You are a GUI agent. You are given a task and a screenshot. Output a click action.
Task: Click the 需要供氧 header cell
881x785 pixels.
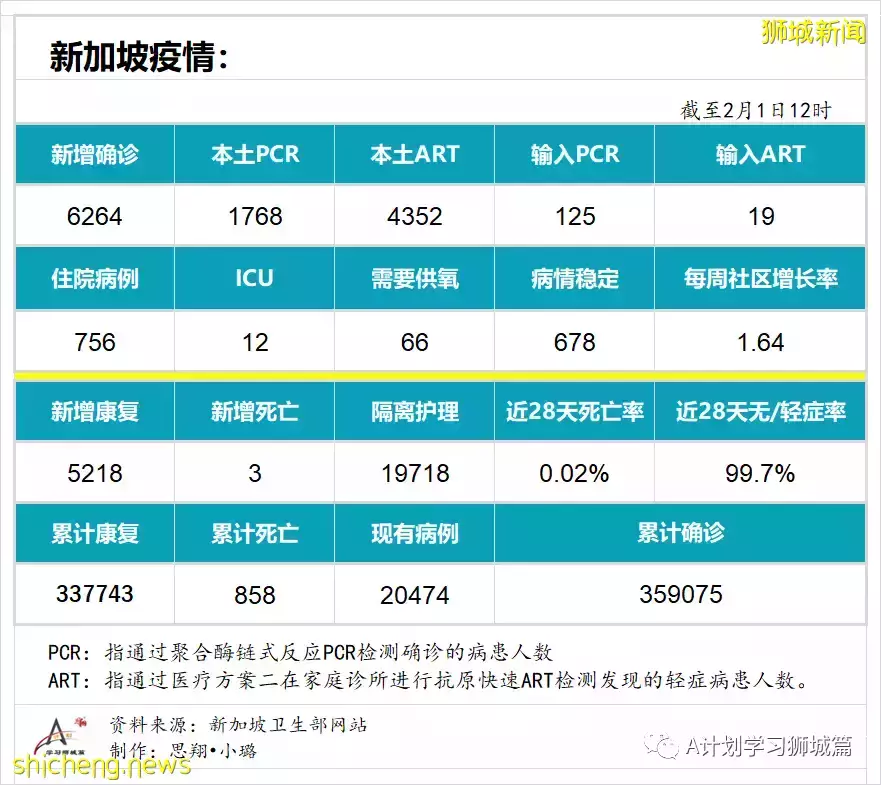pos(412,278)
